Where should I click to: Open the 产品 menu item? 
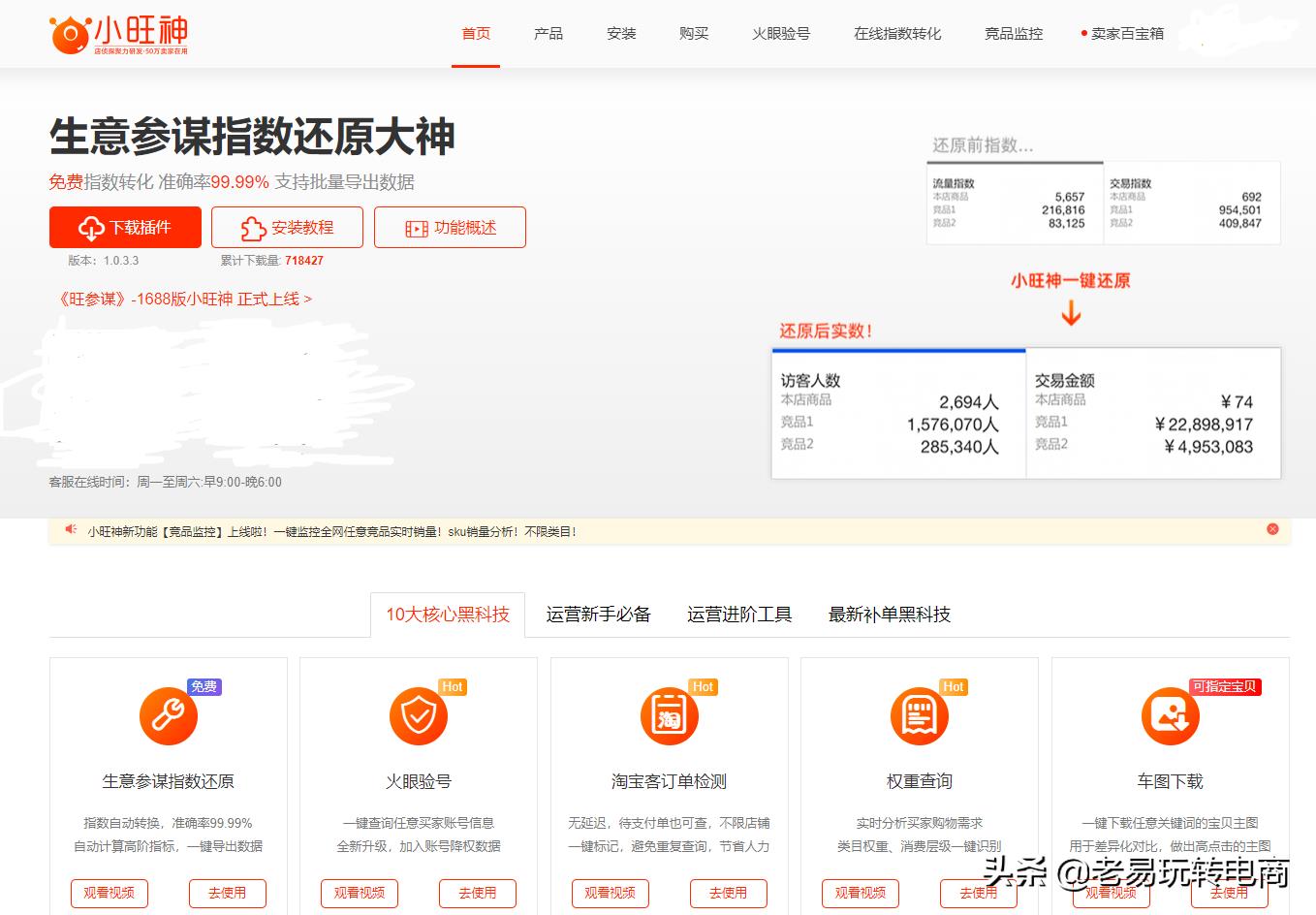(548, 34)
